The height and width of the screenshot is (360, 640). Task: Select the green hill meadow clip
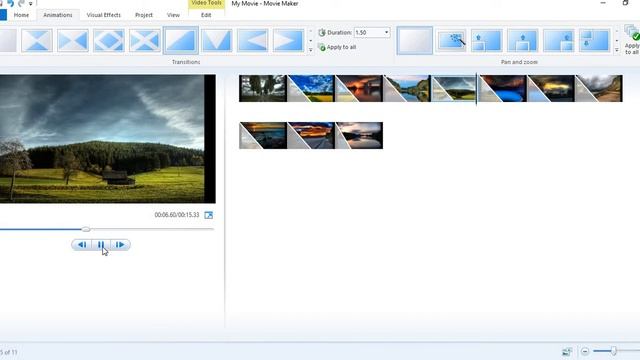pos(454,88)
